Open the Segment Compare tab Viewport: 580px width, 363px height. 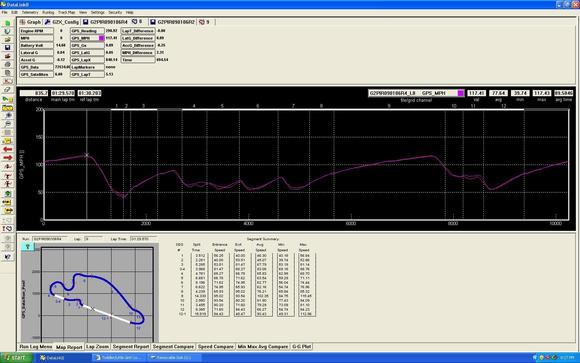[x=173, y=347]
